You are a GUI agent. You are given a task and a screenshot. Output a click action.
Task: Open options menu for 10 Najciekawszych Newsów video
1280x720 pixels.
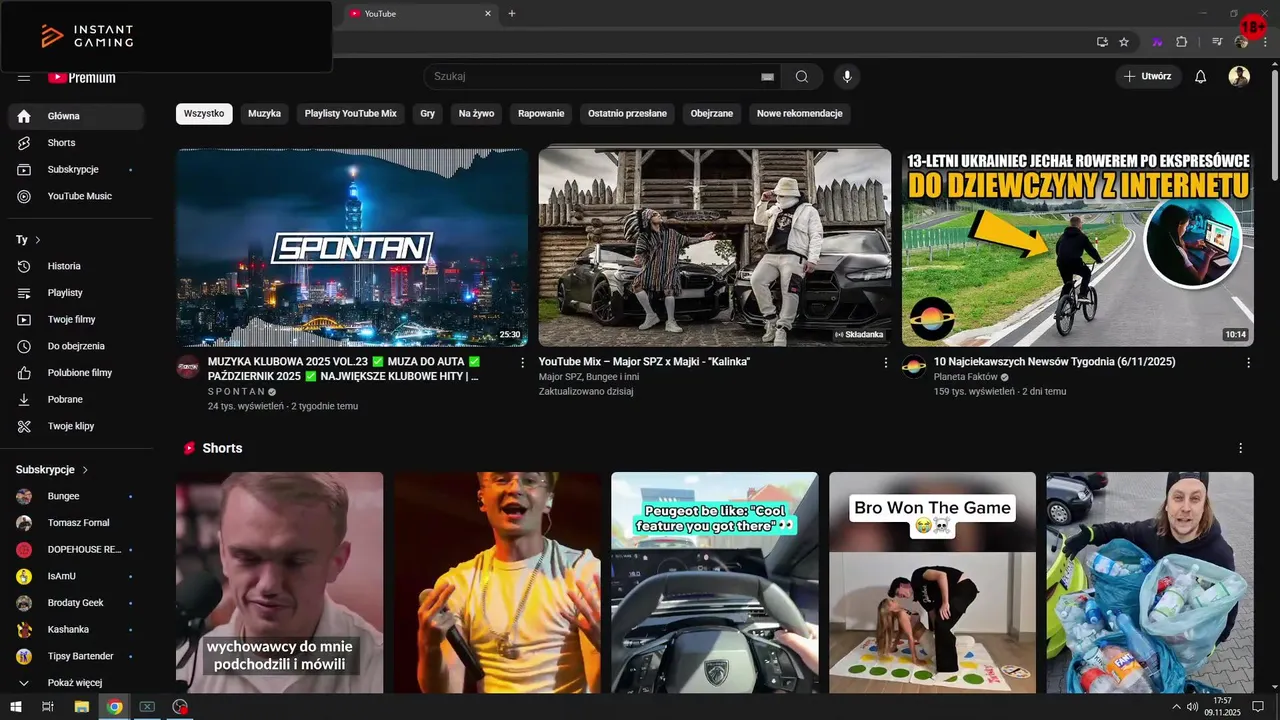click(x=1248, y=363)
